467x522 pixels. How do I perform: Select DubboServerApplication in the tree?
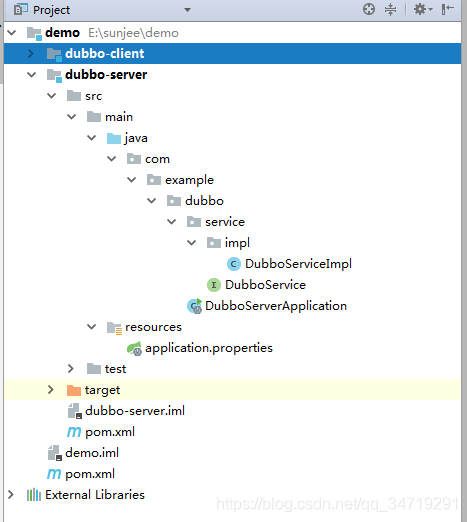click(276, 306)
